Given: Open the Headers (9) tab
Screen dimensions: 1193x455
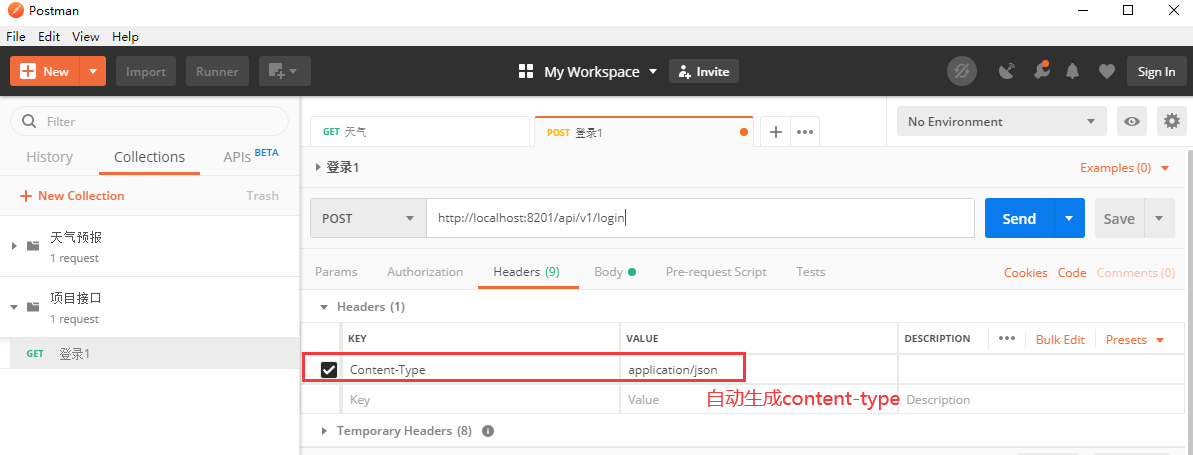Looking at the screenshot, I should click(527, 272).
